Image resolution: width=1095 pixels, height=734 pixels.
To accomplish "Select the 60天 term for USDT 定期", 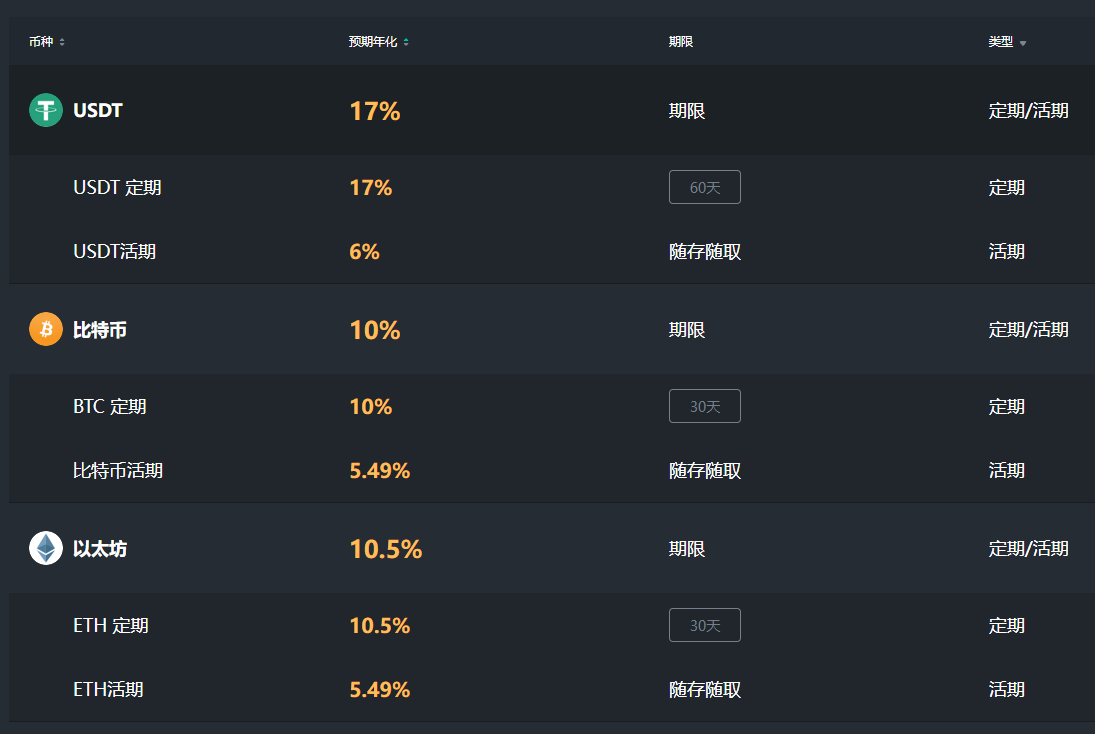I will click(x=704, y=187).
